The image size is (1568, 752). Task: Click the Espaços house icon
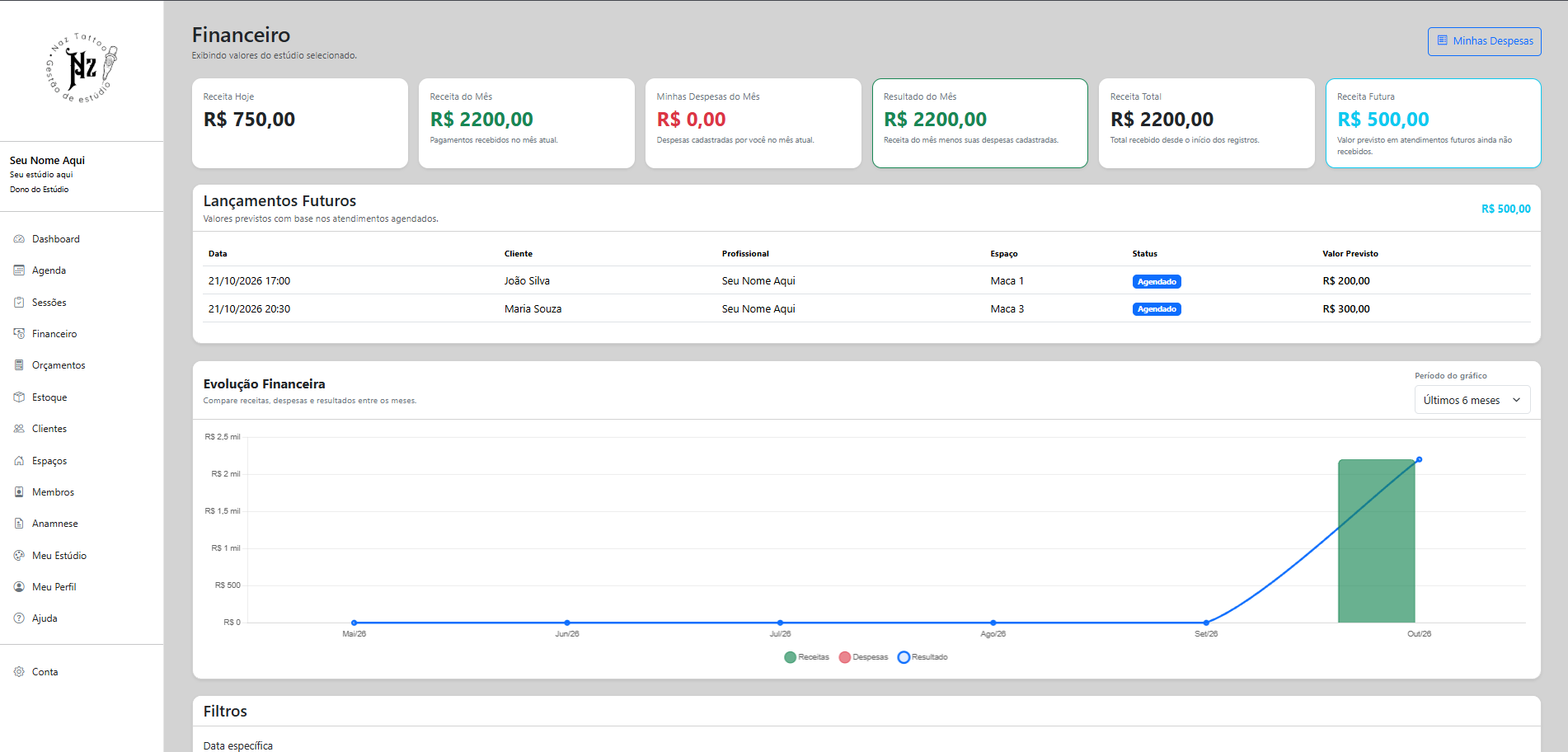pyautogui.click(x=19, y=461)
